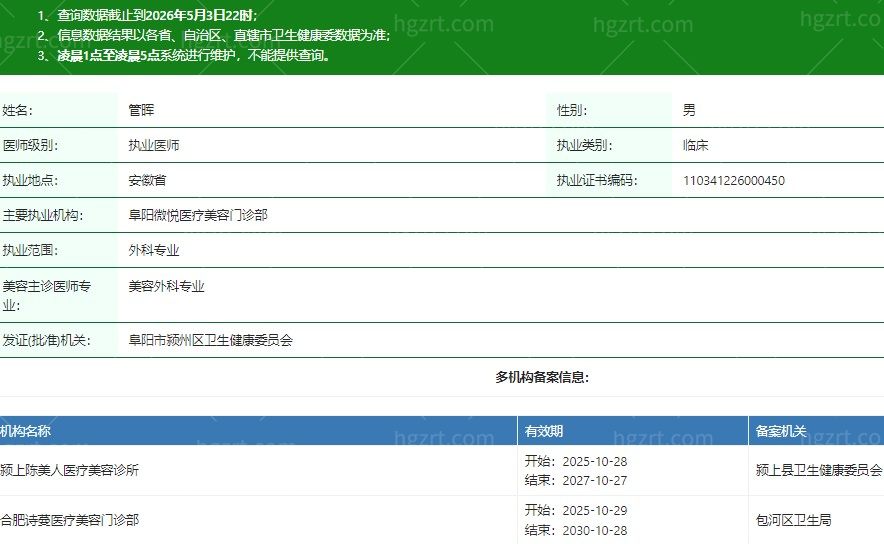Select certificate number 110341226000450
Image resolution: width=884 pixels, height=544 pixels.
(x=733, y=180)
